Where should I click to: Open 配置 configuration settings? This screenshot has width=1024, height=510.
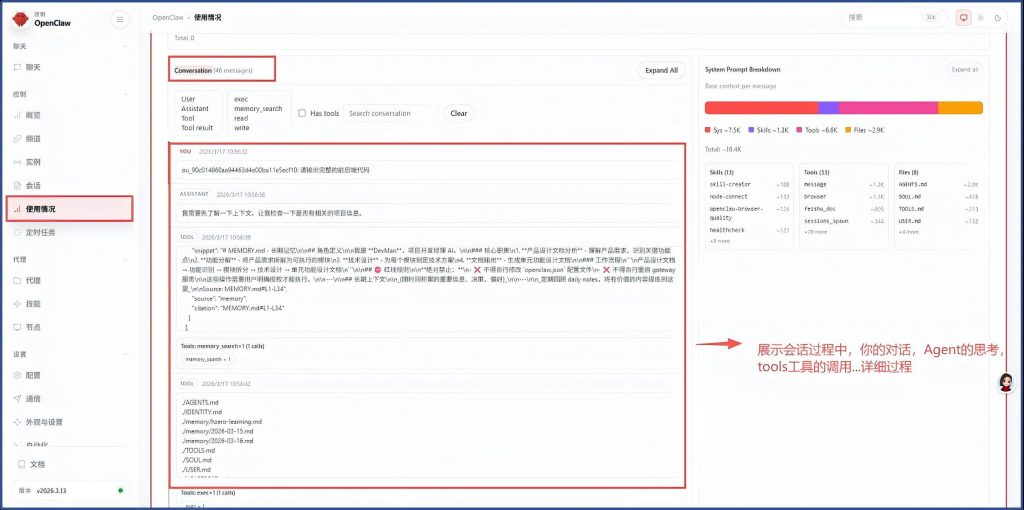(x=33, y=374)
